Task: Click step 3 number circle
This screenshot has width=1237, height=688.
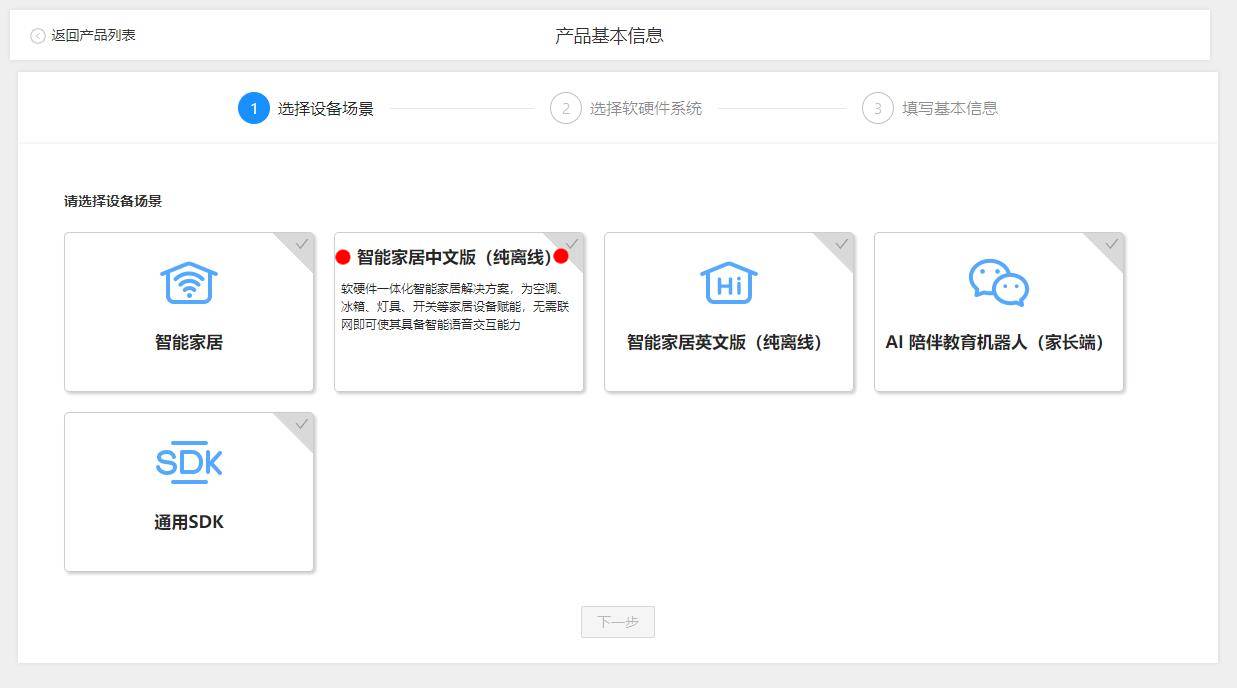Action: [x=878, y=108]
